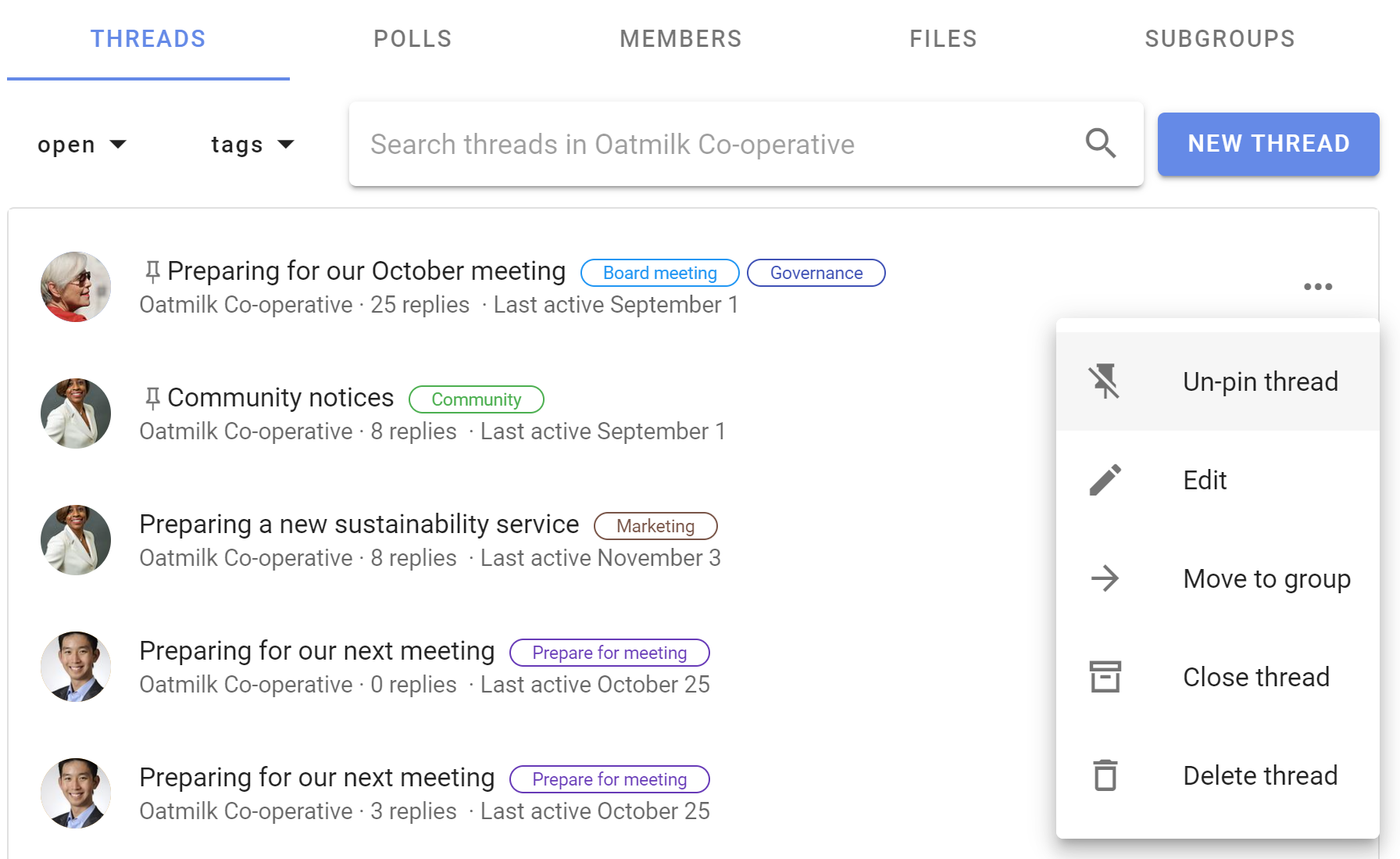Click pin icon beside Community notices
The image size is (1400, 859).
(x=152, y=399)
